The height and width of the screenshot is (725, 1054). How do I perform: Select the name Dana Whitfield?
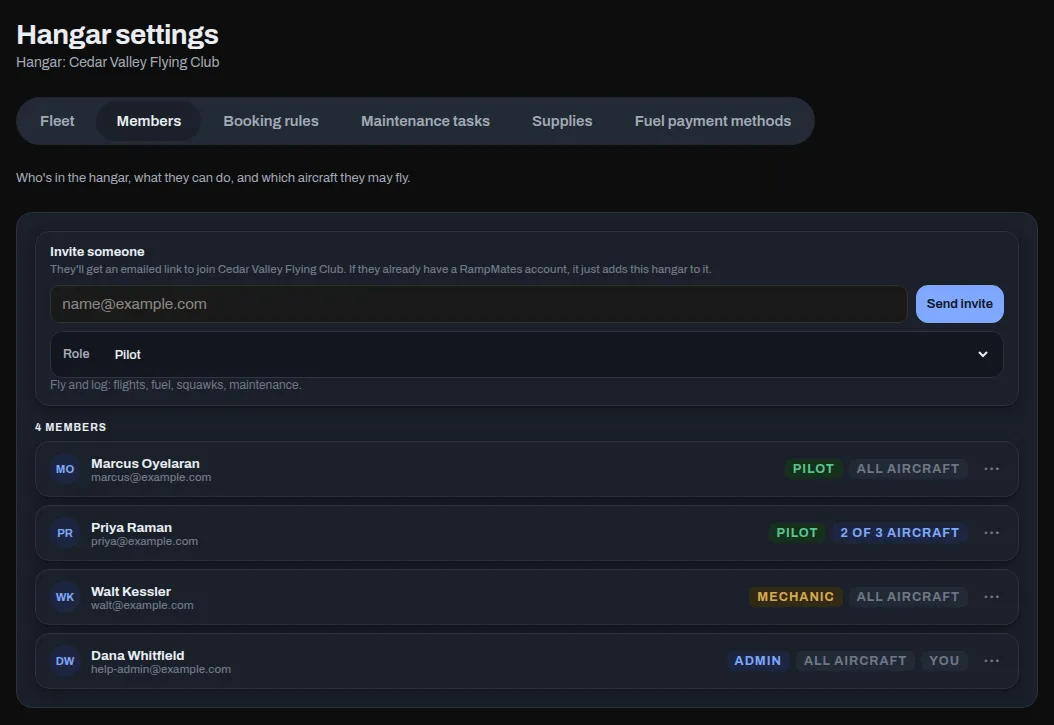pyautogui.click(x=137, y=655)
